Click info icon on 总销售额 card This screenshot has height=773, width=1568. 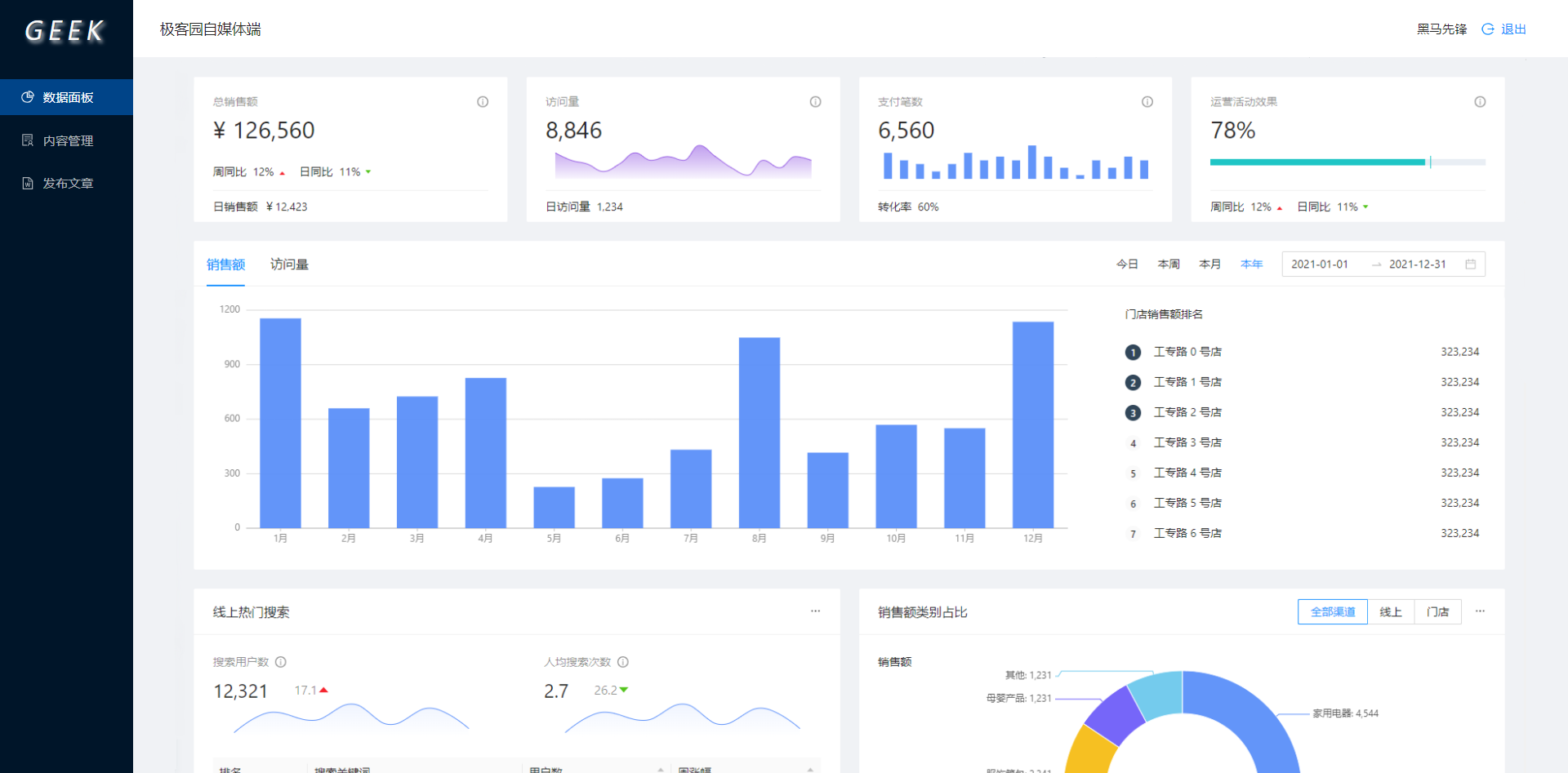(483, 102)
